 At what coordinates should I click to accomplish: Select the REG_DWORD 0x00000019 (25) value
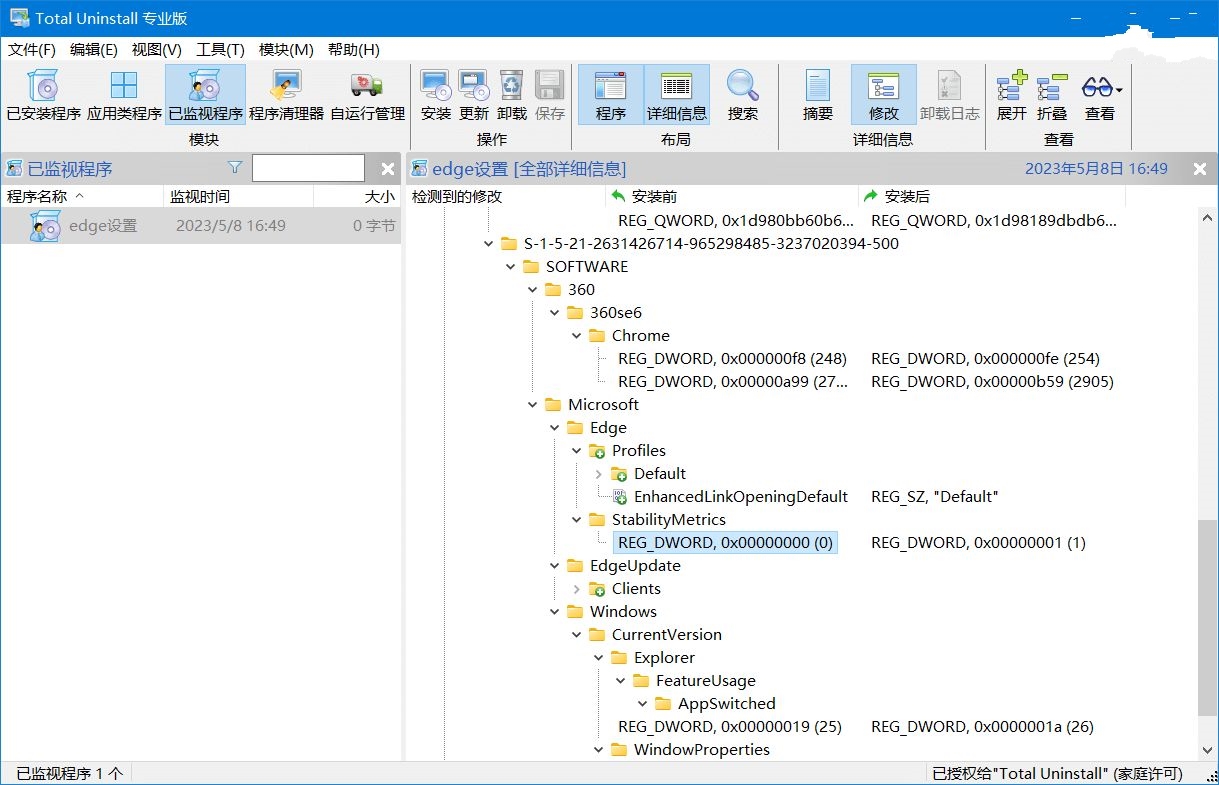pyautogui.click(x=730, y=727)
